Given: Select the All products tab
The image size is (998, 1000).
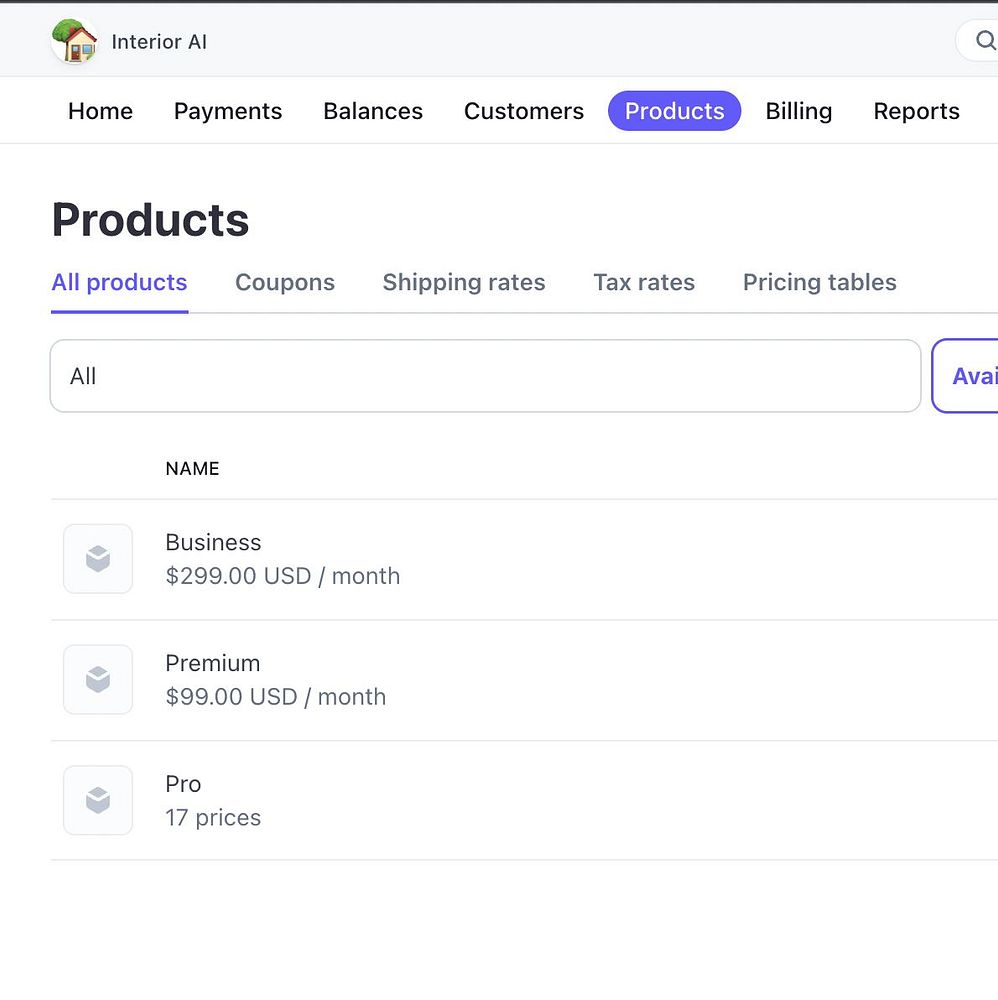Looking at the screenshot, I should [x=119, y=283].
